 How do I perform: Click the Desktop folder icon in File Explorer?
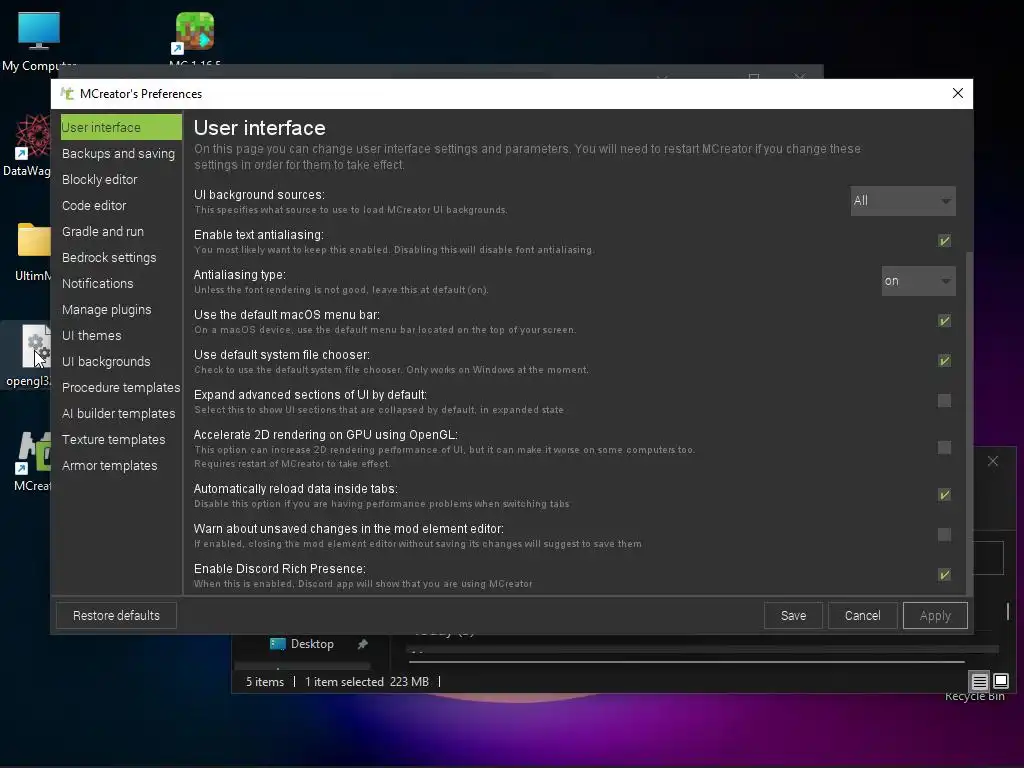tap(278, 644)
